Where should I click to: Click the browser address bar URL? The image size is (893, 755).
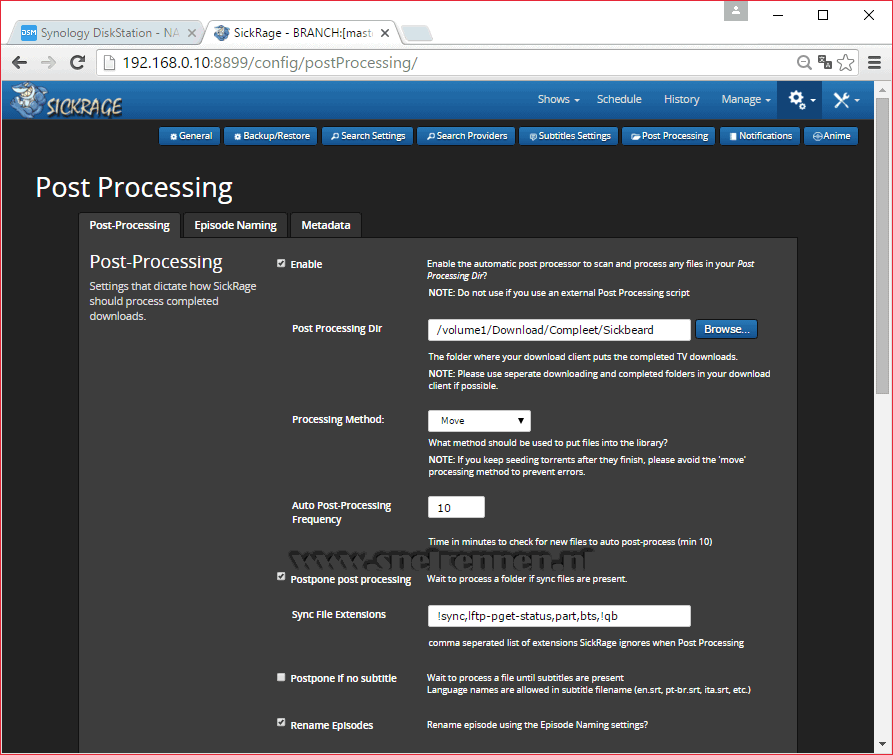(x=270, y=63)
